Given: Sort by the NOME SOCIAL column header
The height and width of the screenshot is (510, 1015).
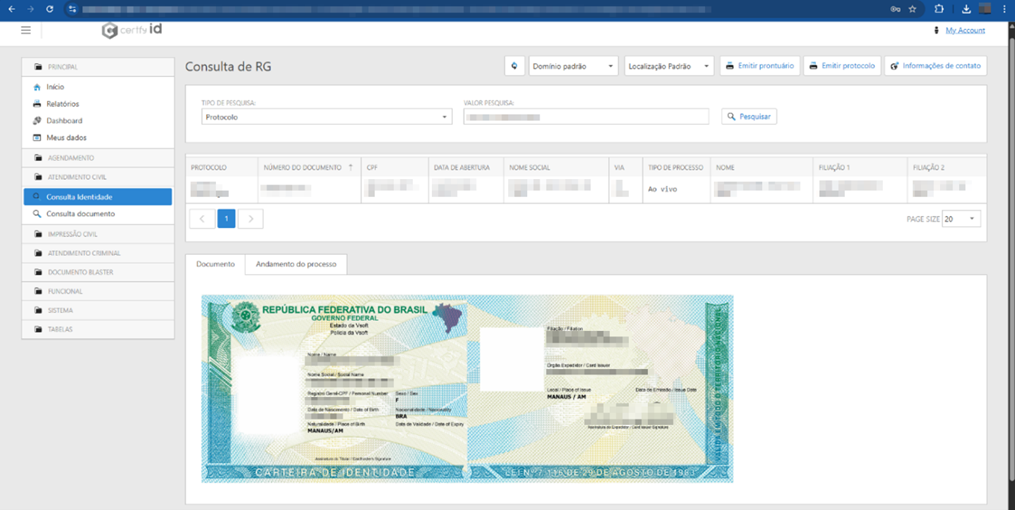Looking at the screenshot, I should 556,168.
